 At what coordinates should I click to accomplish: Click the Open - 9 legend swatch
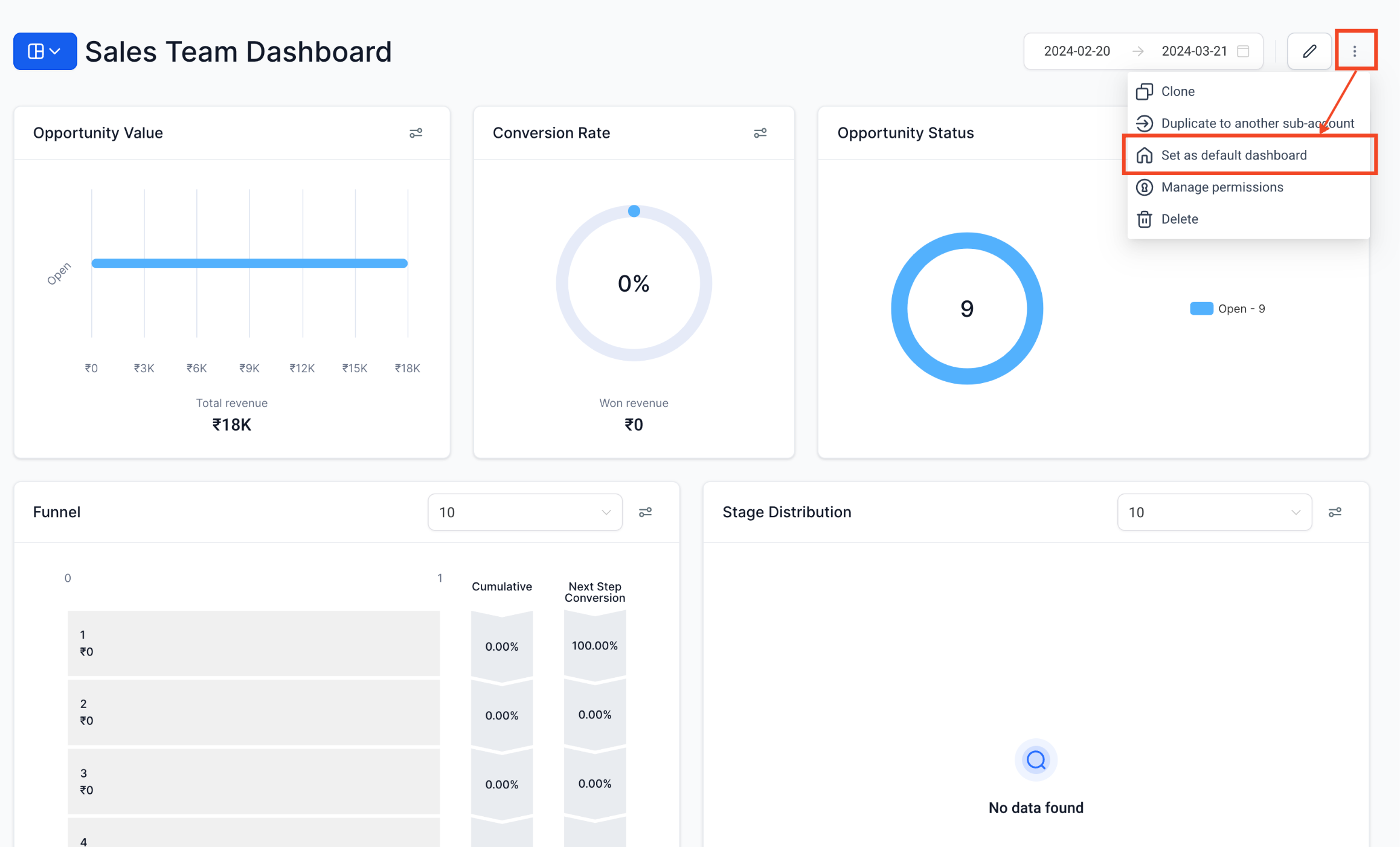pos(1201,309)
